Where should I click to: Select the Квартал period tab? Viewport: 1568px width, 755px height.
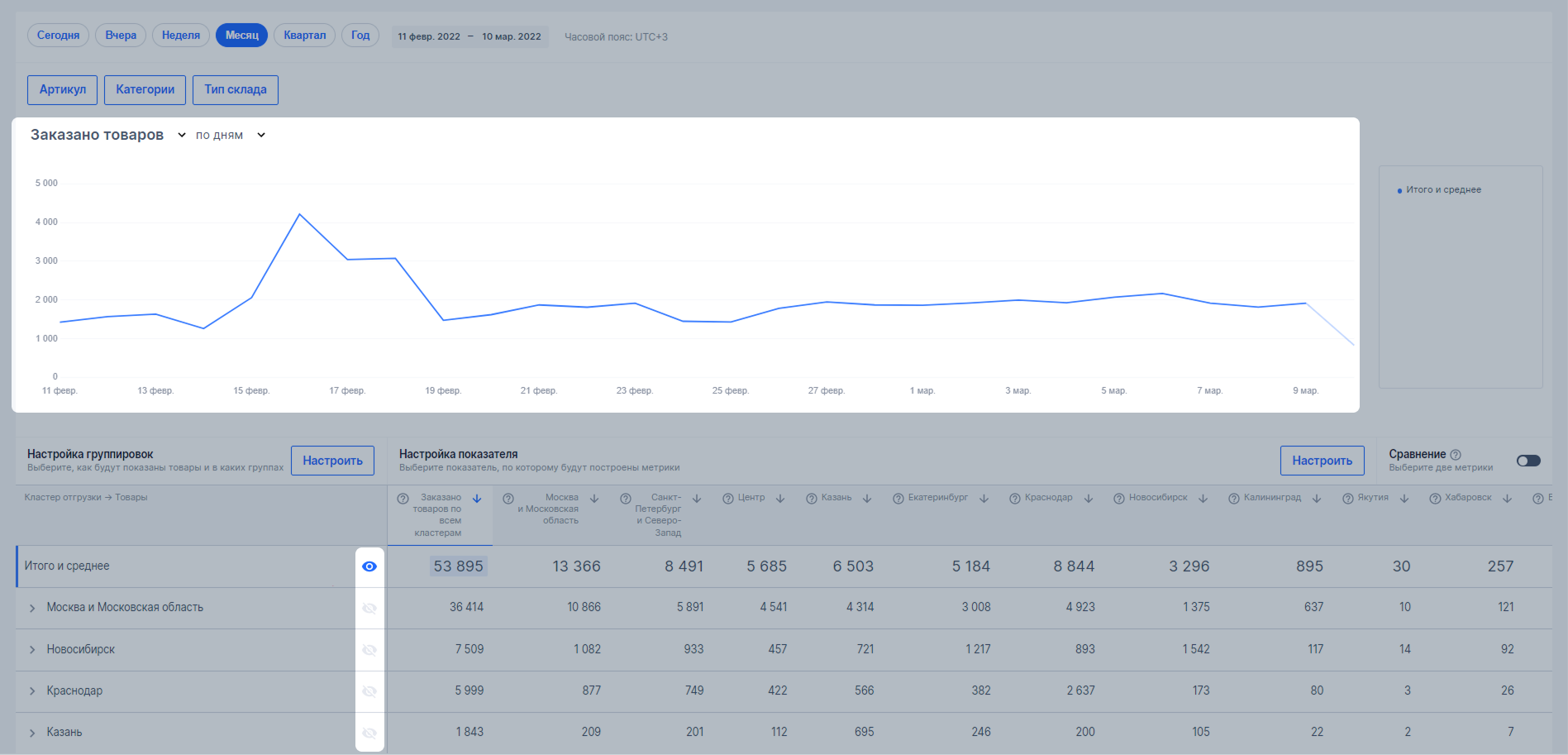click(304, 36)
